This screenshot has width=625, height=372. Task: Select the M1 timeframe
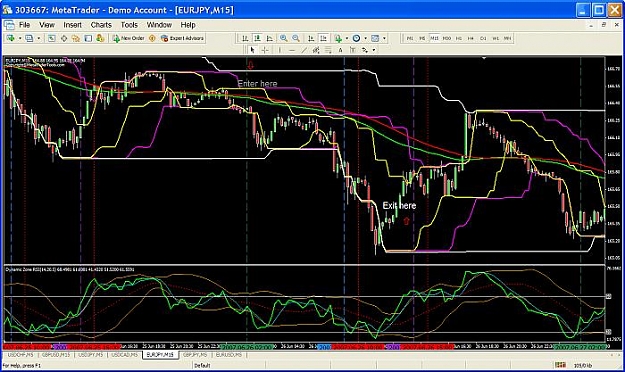(410, 38)
